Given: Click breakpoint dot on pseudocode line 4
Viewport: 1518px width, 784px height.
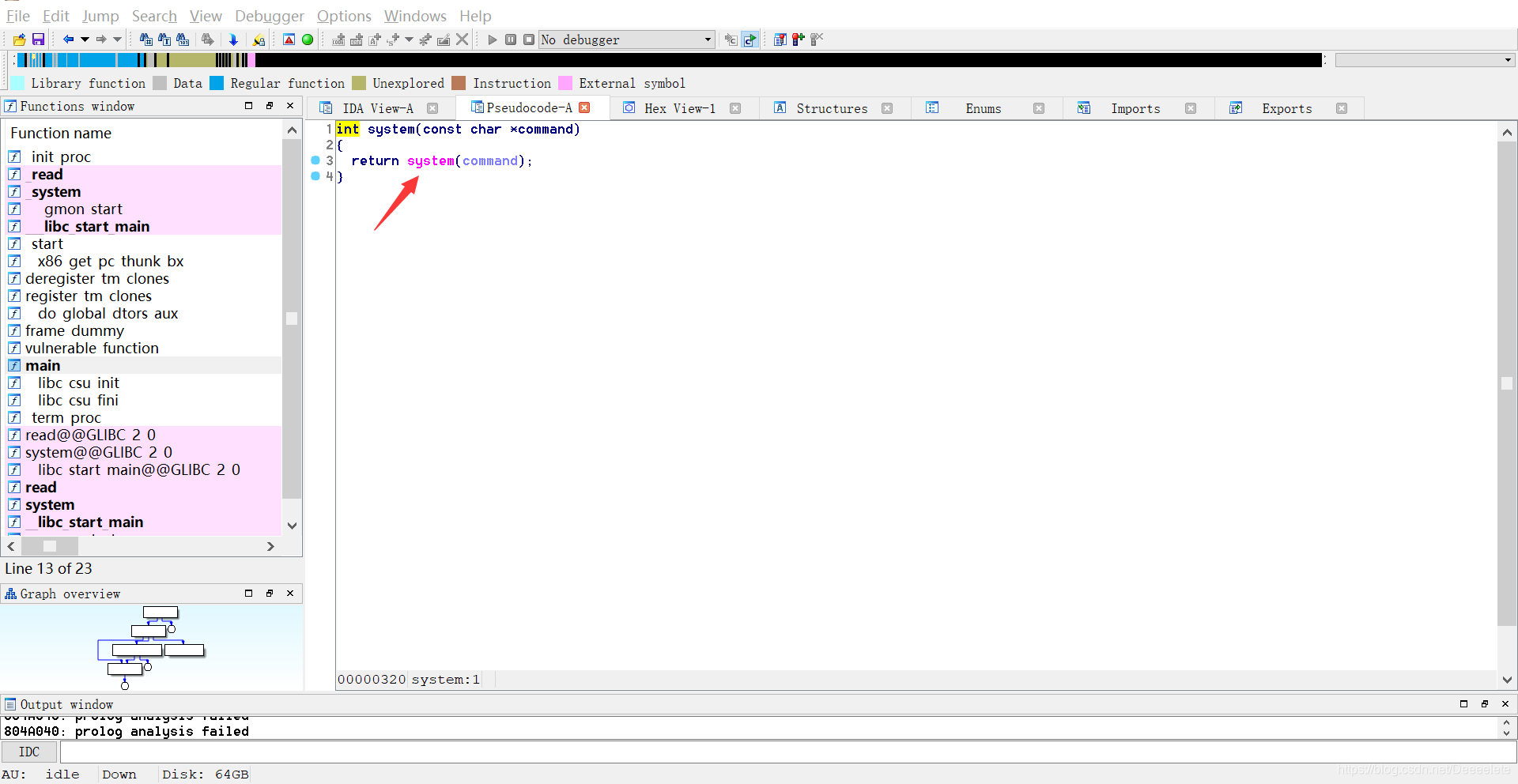Looking at the screenshot, I should coord(315,176).
